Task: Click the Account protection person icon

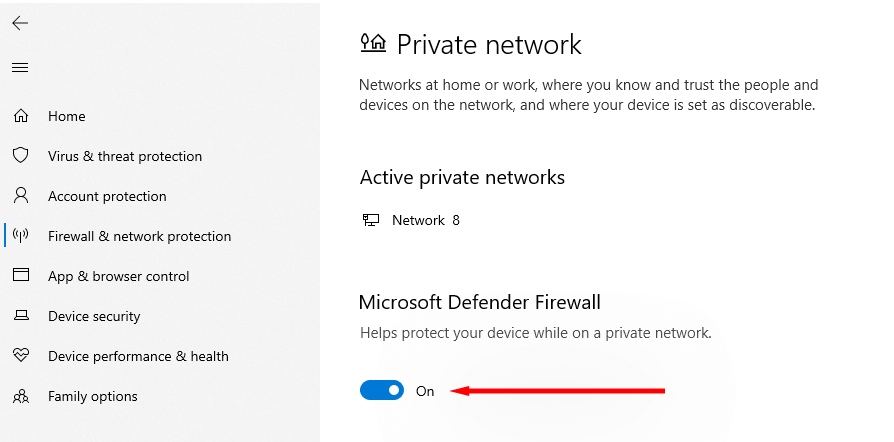Action: point(20,196)
